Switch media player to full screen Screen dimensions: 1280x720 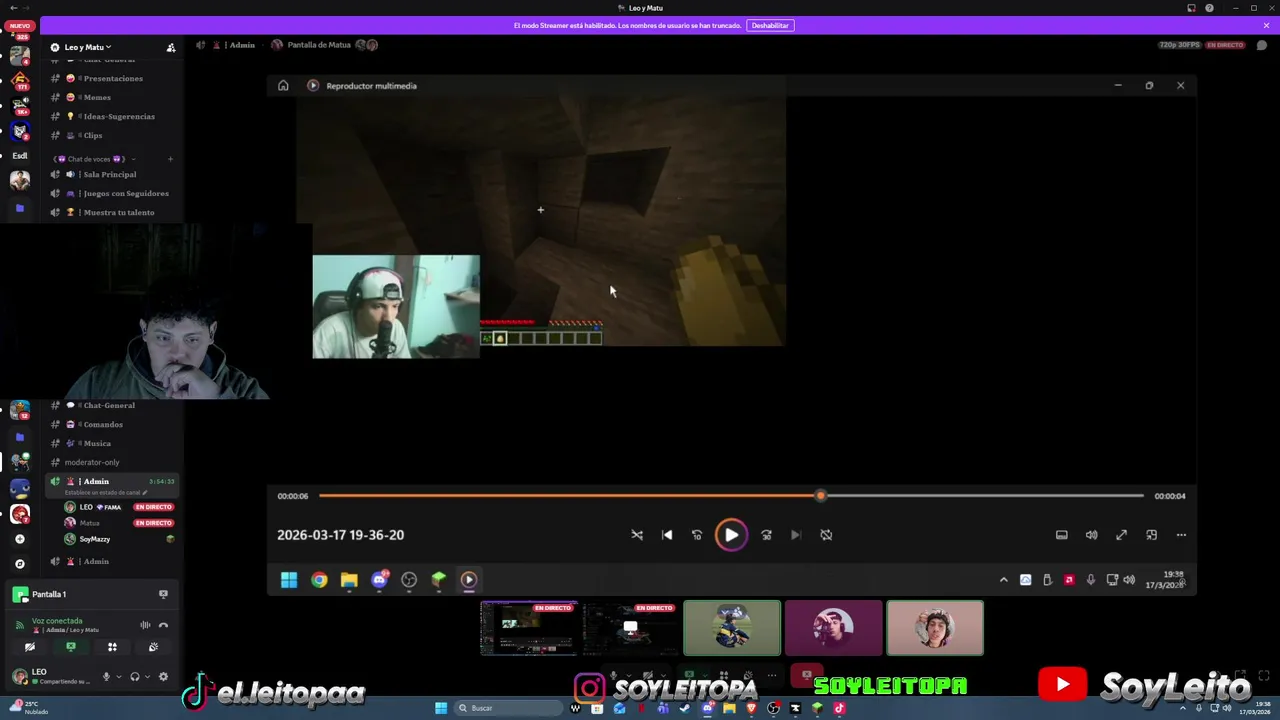(x=1122, y=535)
